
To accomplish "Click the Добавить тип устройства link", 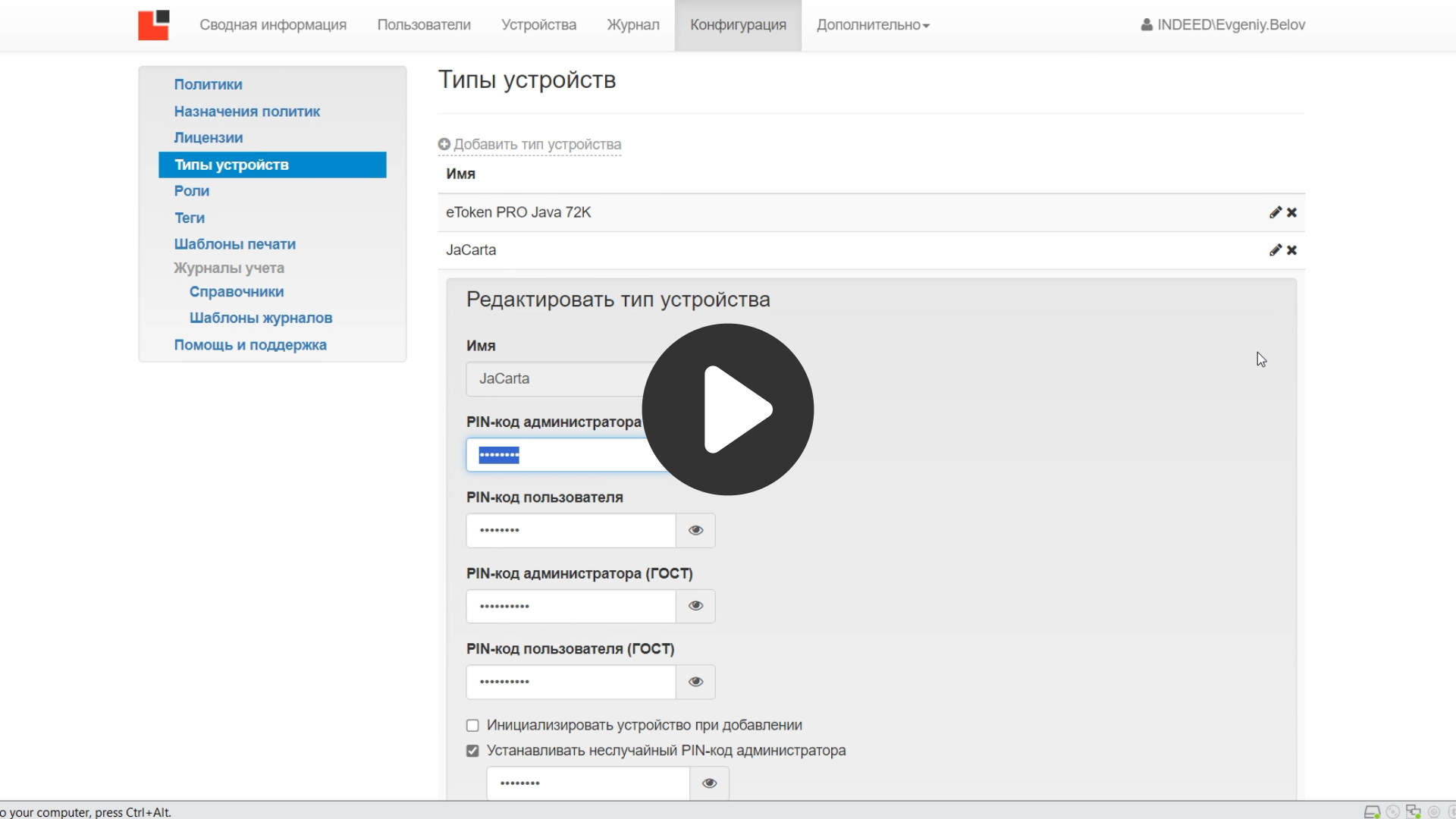I will pyautogui.click(x=529, y=144).
